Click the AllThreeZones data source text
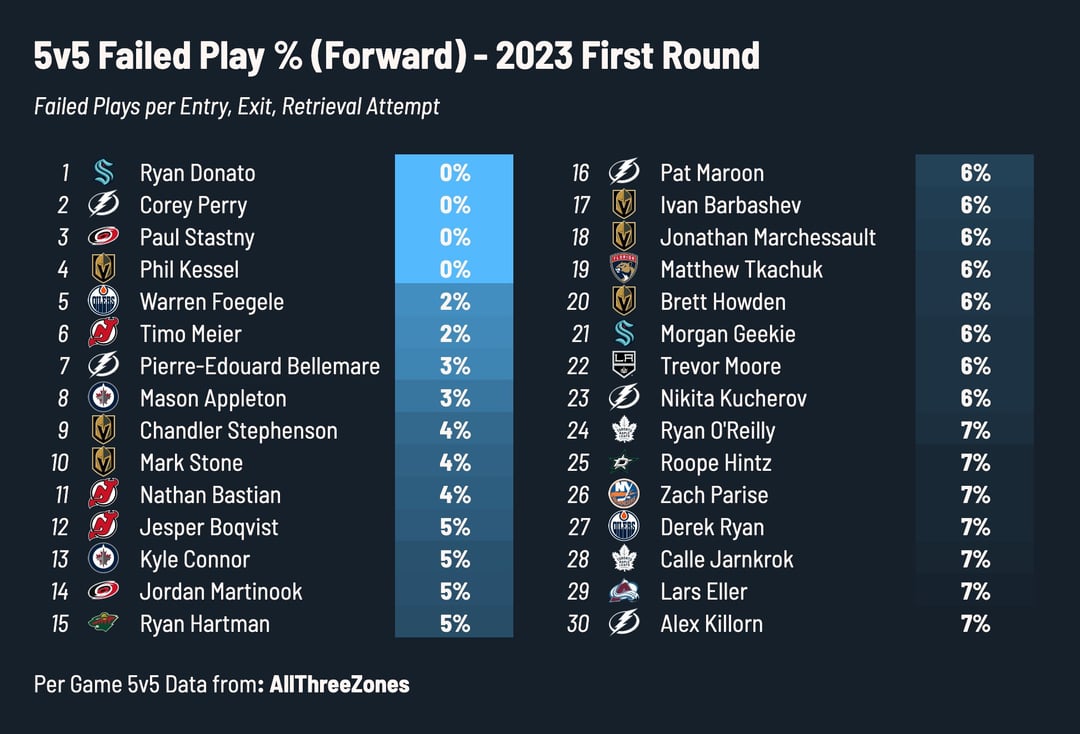 coord(339,685)
